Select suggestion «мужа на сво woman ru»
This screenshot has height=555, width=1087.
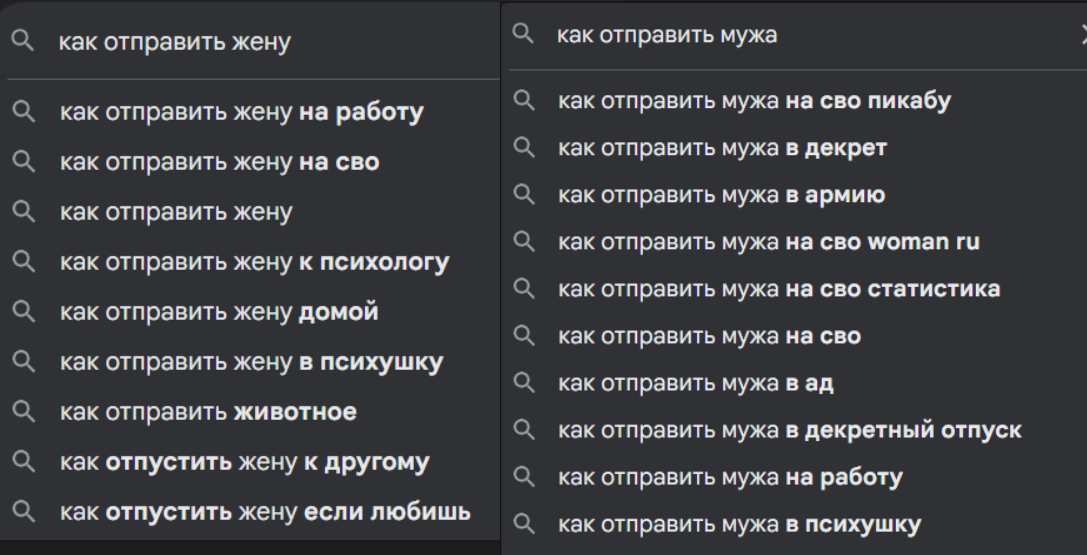pos(768,242)
